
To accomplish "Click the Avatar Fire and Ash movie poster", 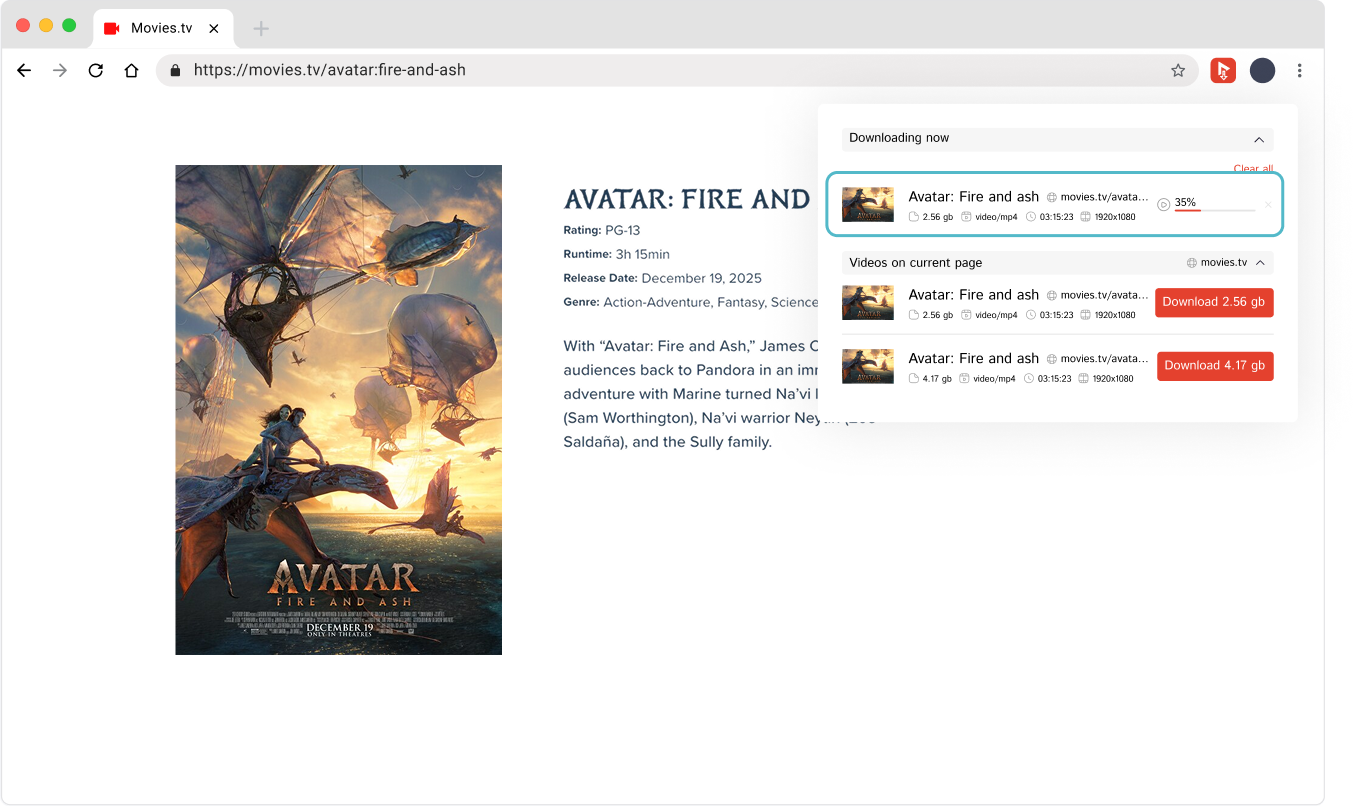I will [x=338, y=410].
